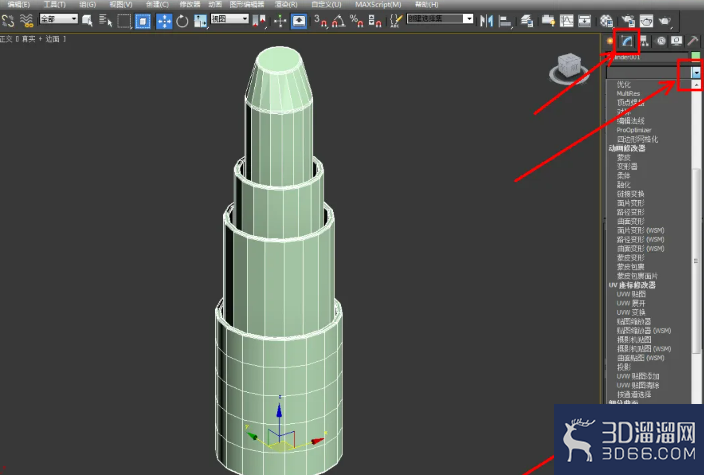
Task: Click the Align tool icon
Action: pos(505,21)
